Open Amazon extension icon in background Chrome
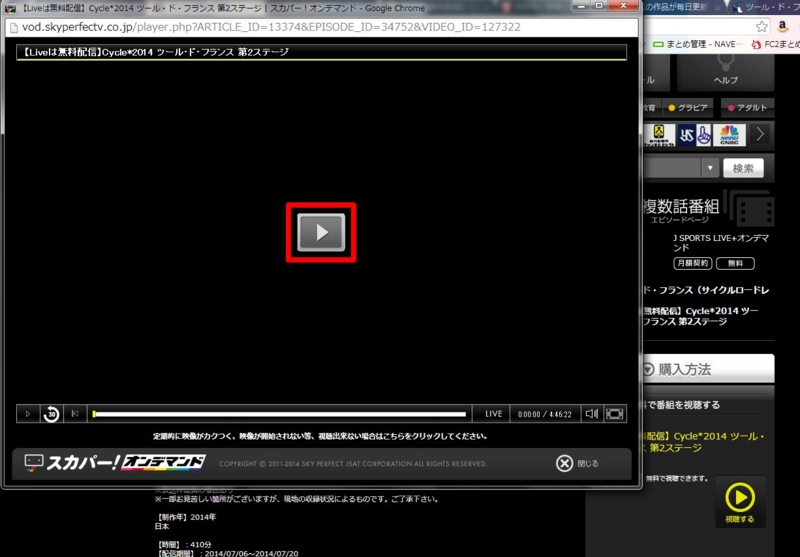This screenshot has height=557, width=800. 783,27
